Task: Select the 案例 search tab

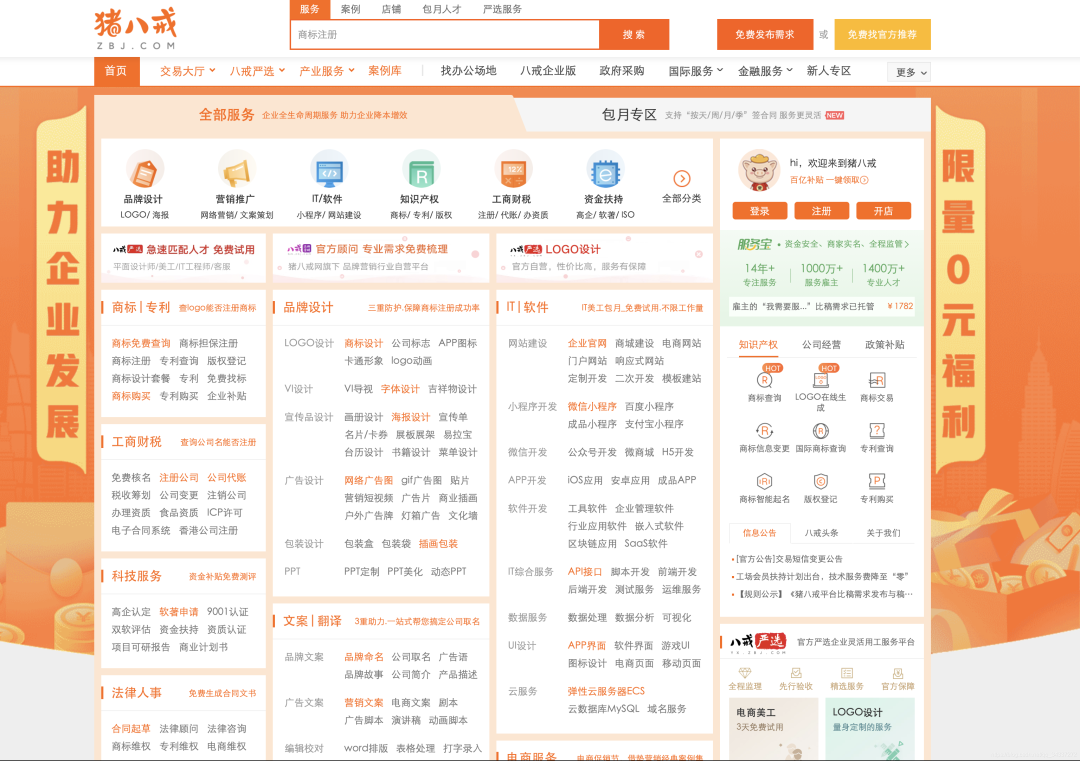Action: tap(351, 10)
